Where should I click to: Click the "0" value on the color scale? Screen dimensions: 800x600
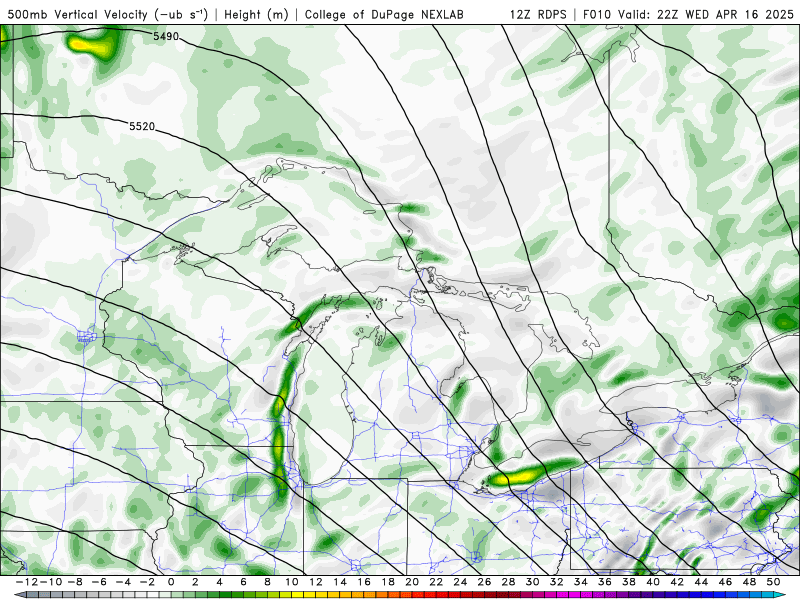171,582
